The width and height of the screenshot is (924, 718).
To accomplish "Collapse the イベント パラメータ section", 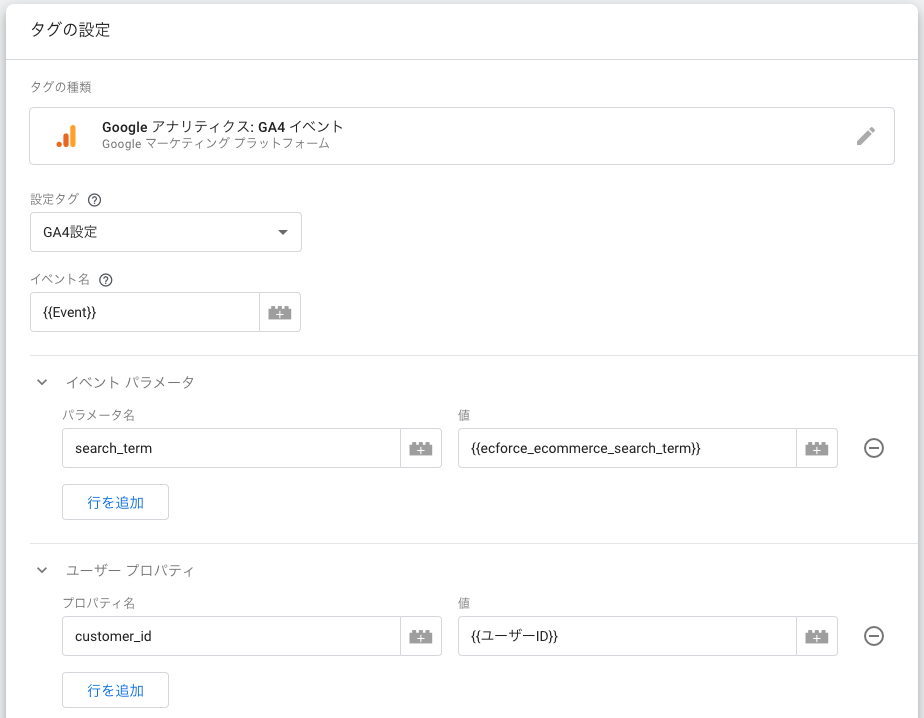I will click(42, 382).
